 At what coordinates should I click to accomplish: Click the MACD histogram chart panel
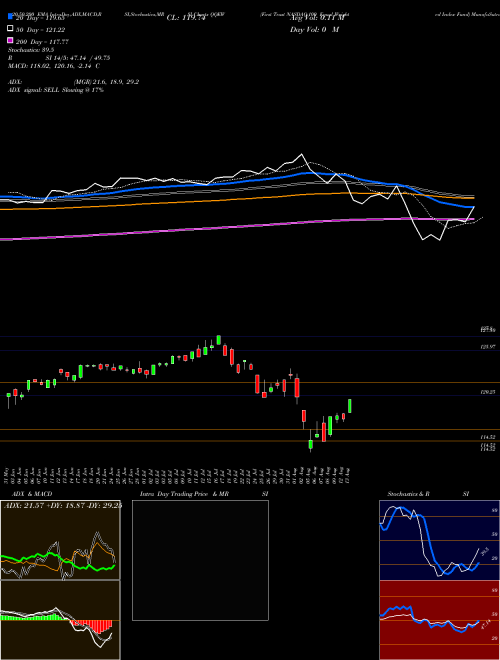click(60, 620)
